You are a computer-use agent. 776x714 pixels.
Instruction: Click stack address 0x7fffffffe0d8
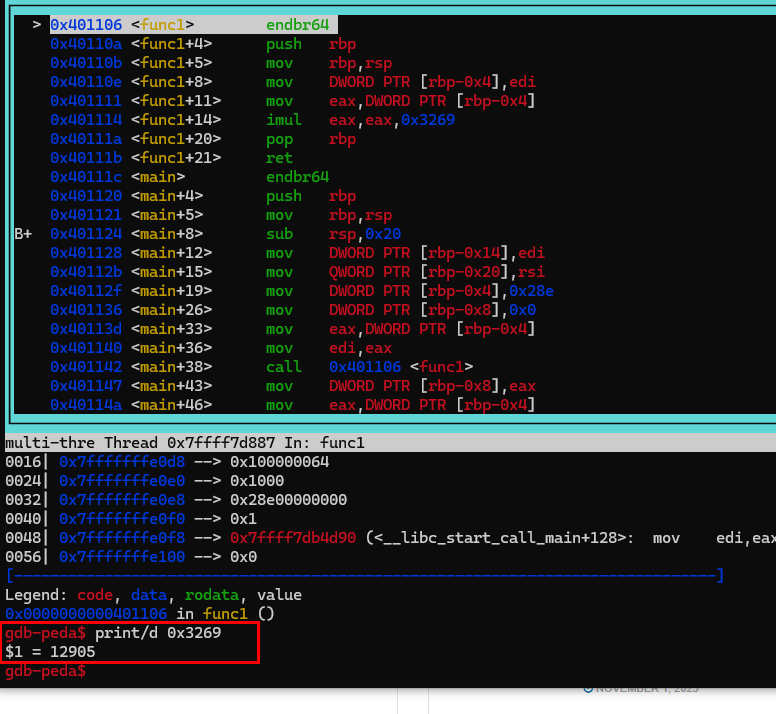122,462
